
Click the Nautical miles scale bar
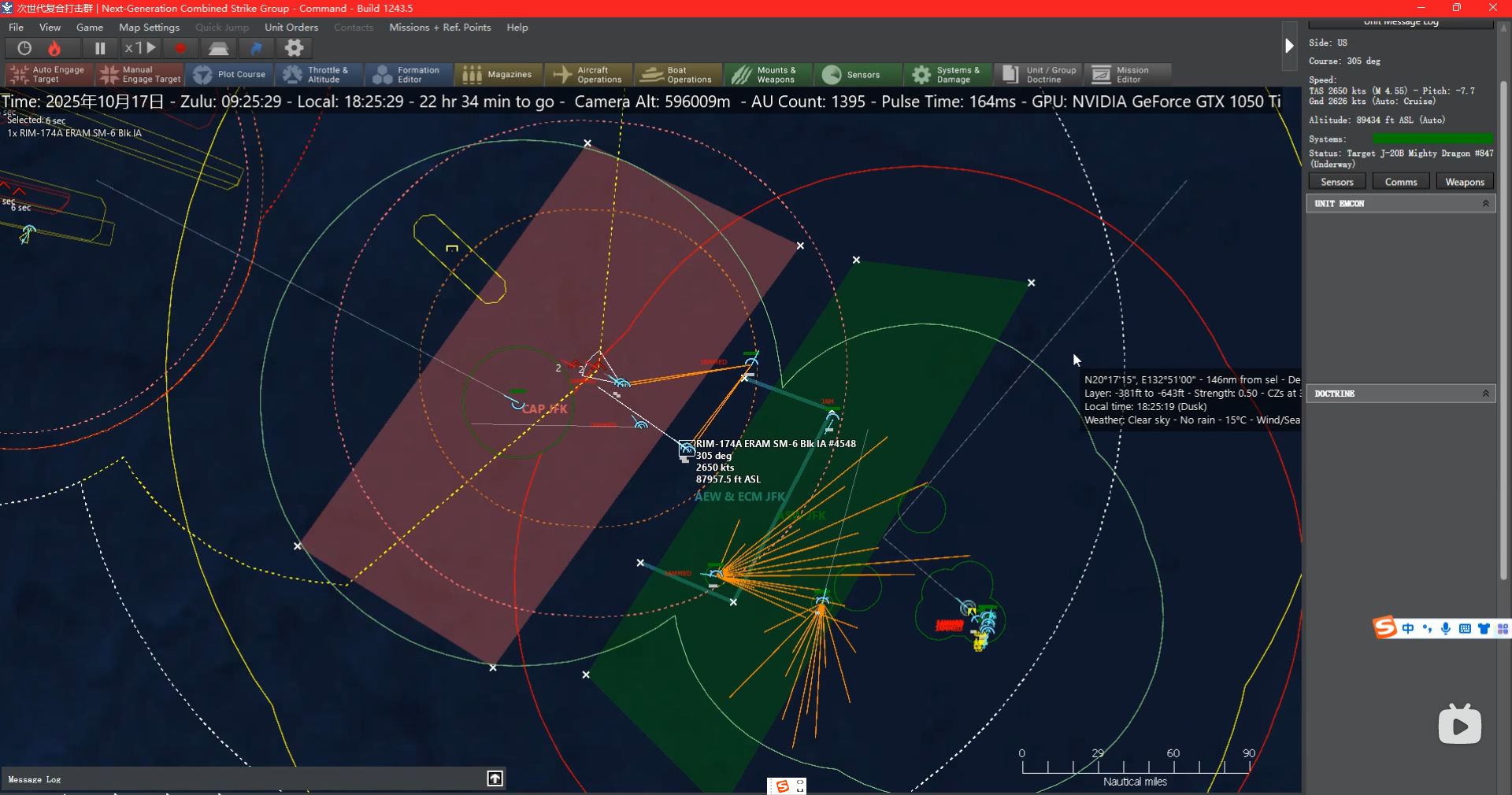click(x=1136, y=766)
